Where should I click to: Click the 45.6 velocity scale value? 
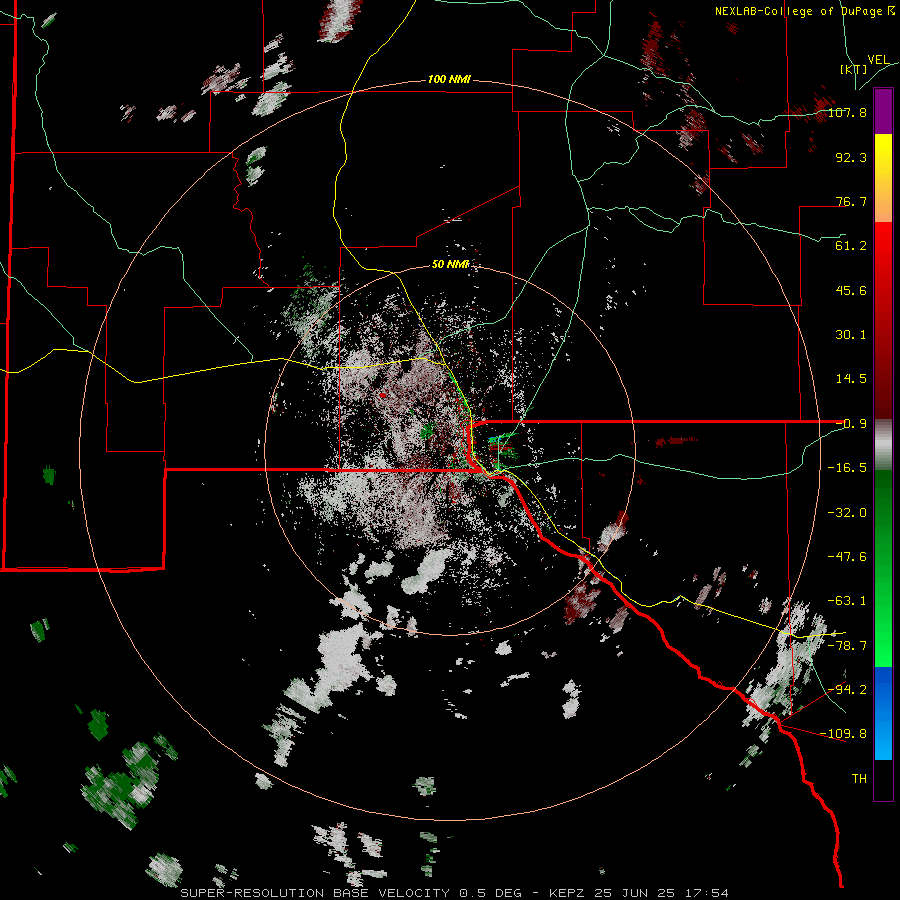pyautogui.click(x=851, y=290)
